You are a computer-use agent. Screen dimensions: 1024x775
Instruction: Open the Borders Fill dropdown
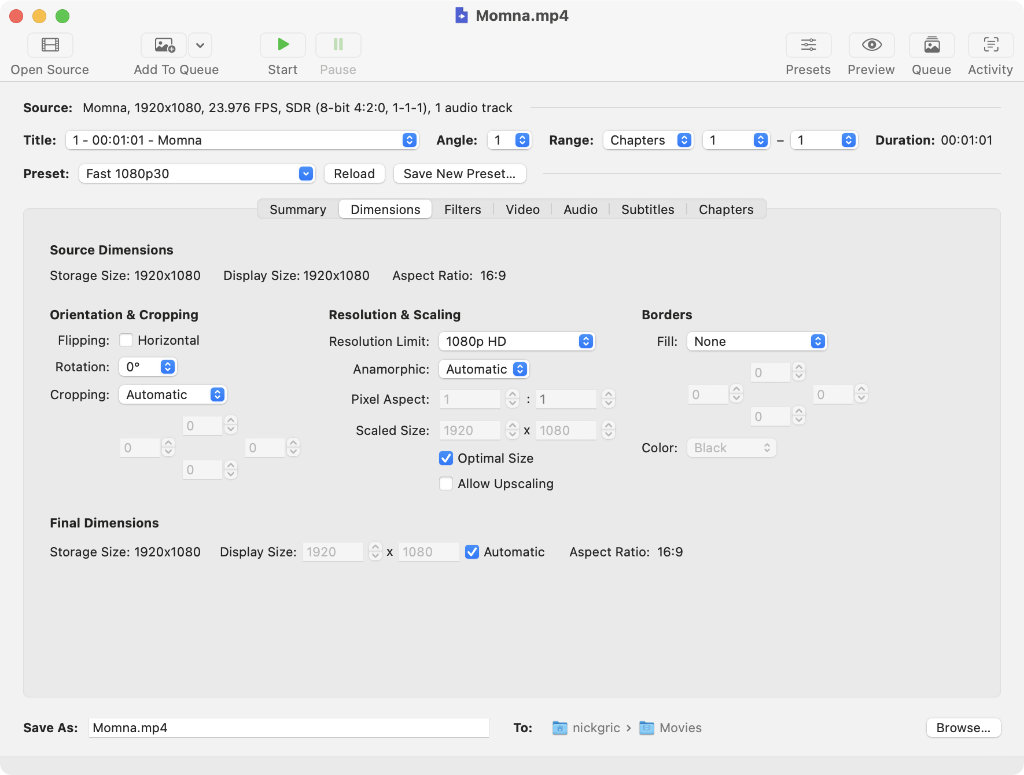(x=757, y=342)
